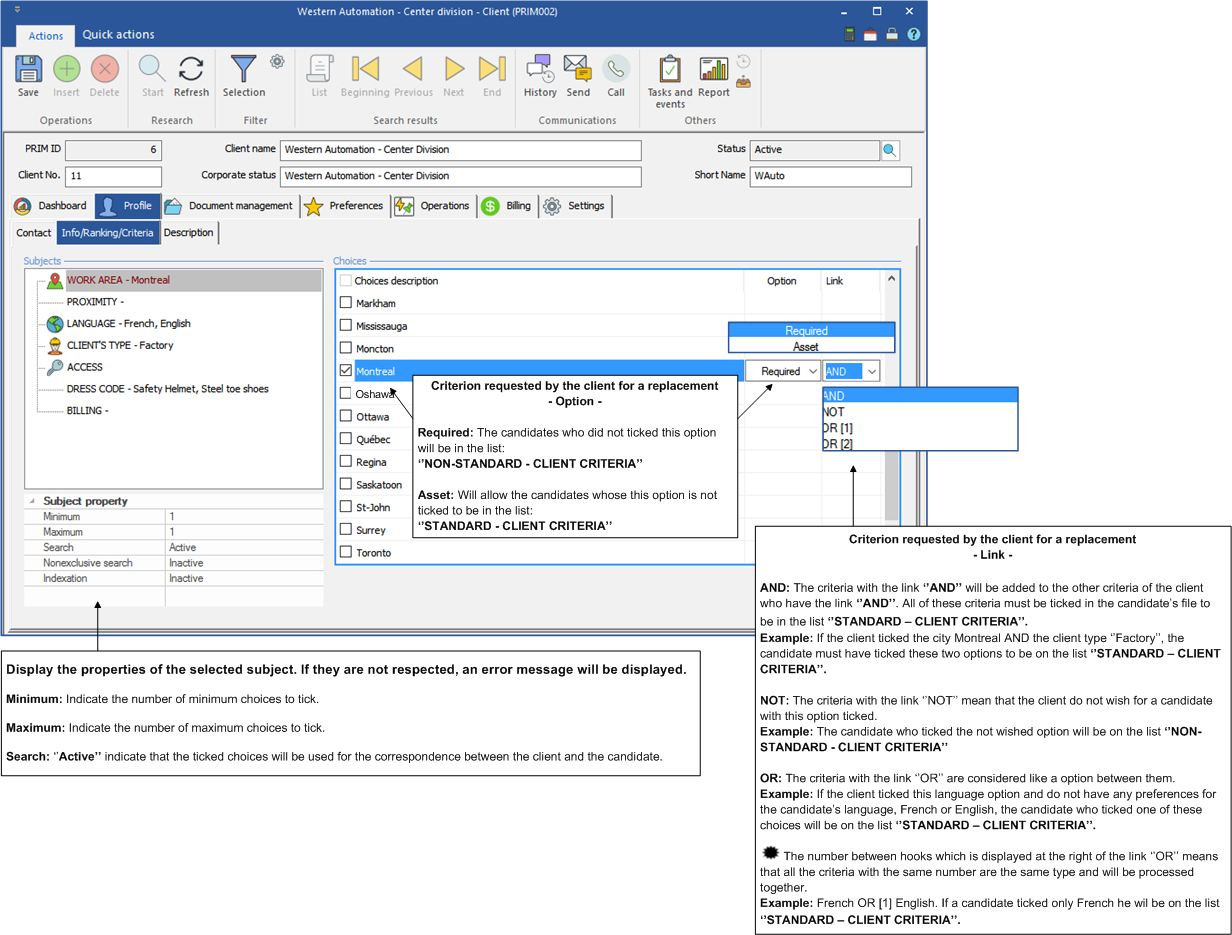Image resolution: width=1232 pixels, height=935 pixels.
Task: Tick the Saskatoon checkbox
Action: (x=346, y=484)
